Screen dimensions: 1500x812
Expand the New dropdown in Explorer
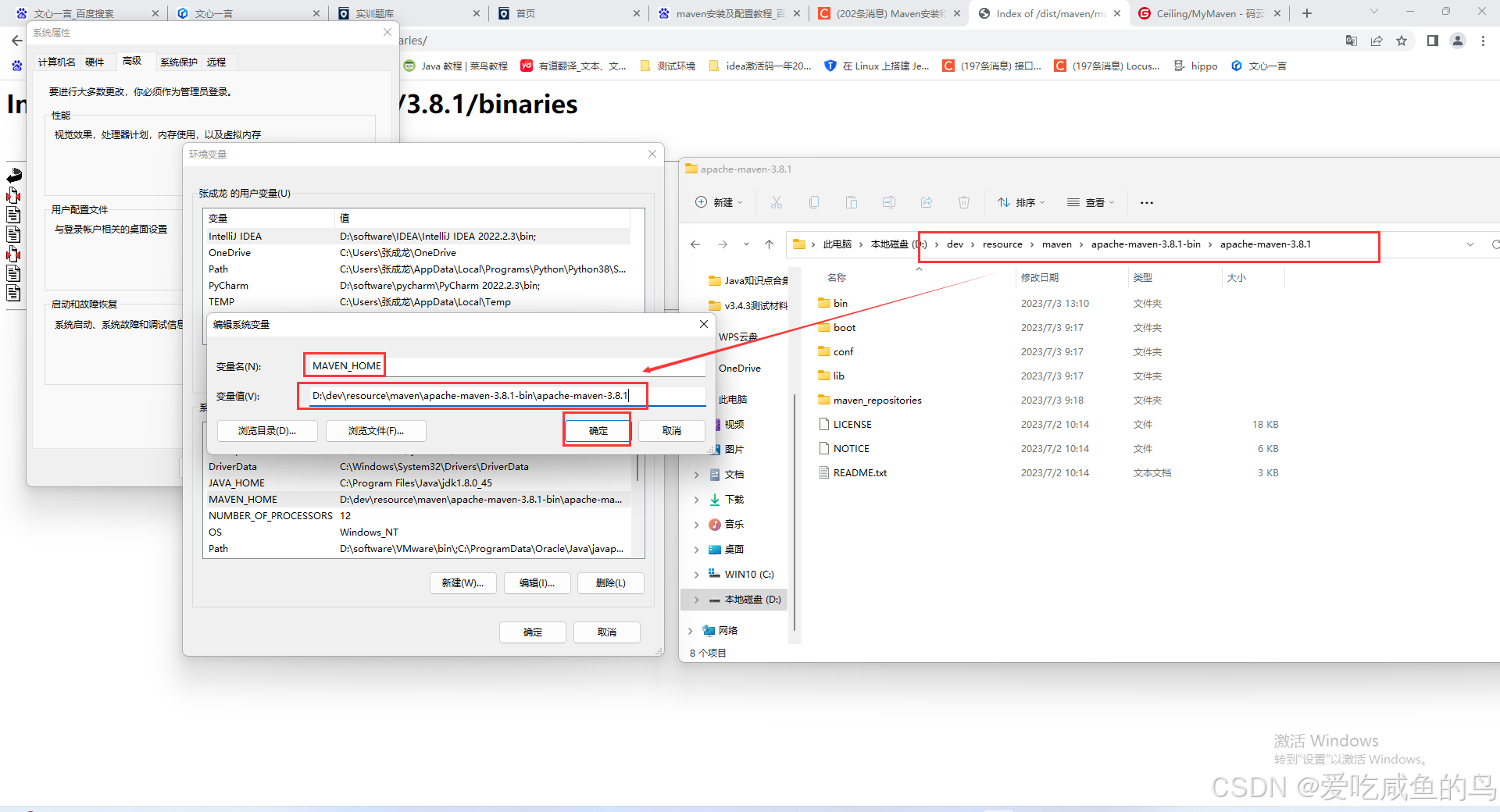tap(719, 202)
